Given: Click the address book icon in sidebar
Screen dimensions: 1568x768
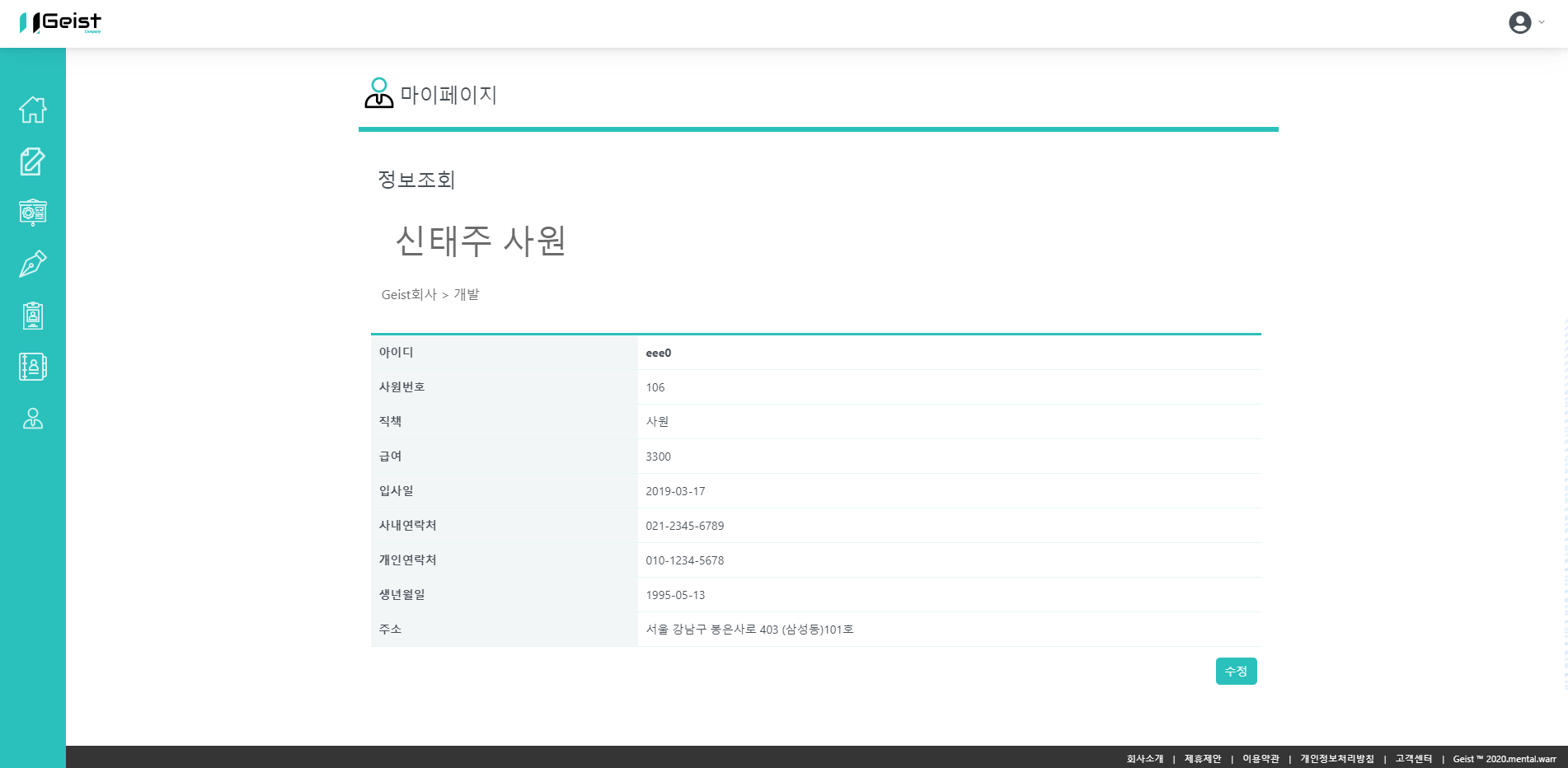Looking at the screenshot, I should [x=32, y=367].
